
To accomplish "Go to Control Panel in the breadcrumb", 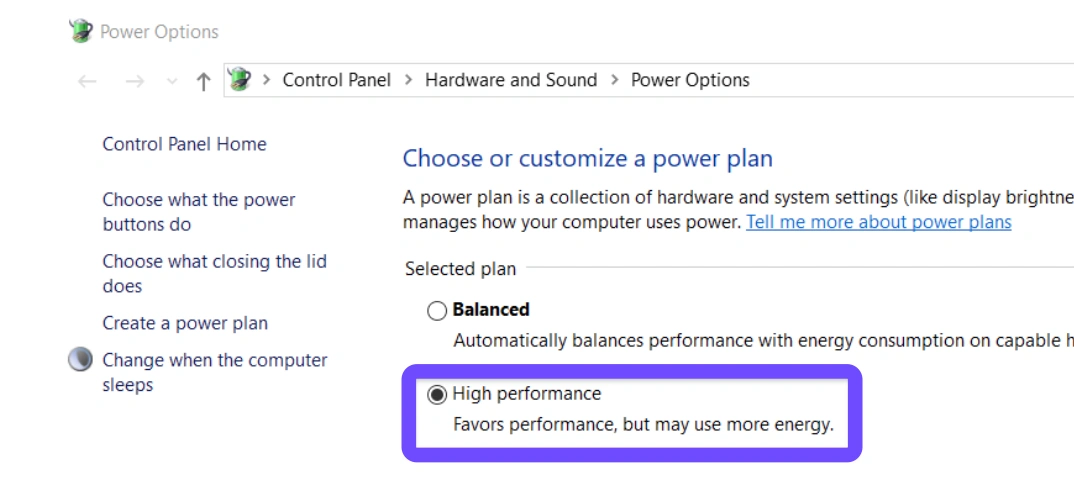I will [x=337, y=80].
